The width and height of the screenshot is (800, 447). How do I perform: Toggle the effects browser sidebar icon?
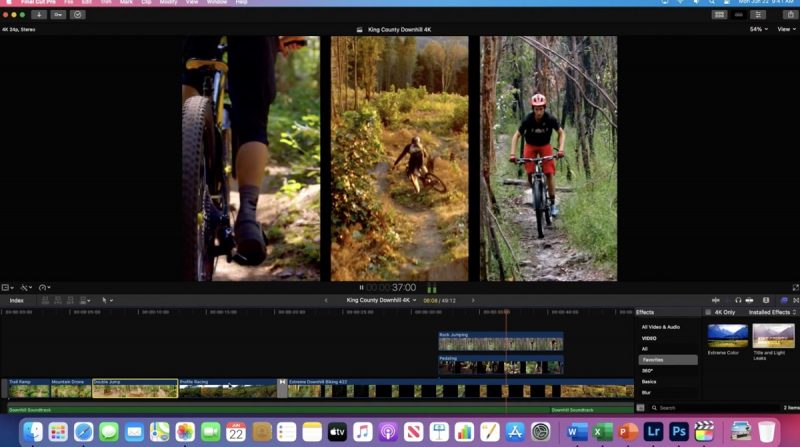point(783,300)
